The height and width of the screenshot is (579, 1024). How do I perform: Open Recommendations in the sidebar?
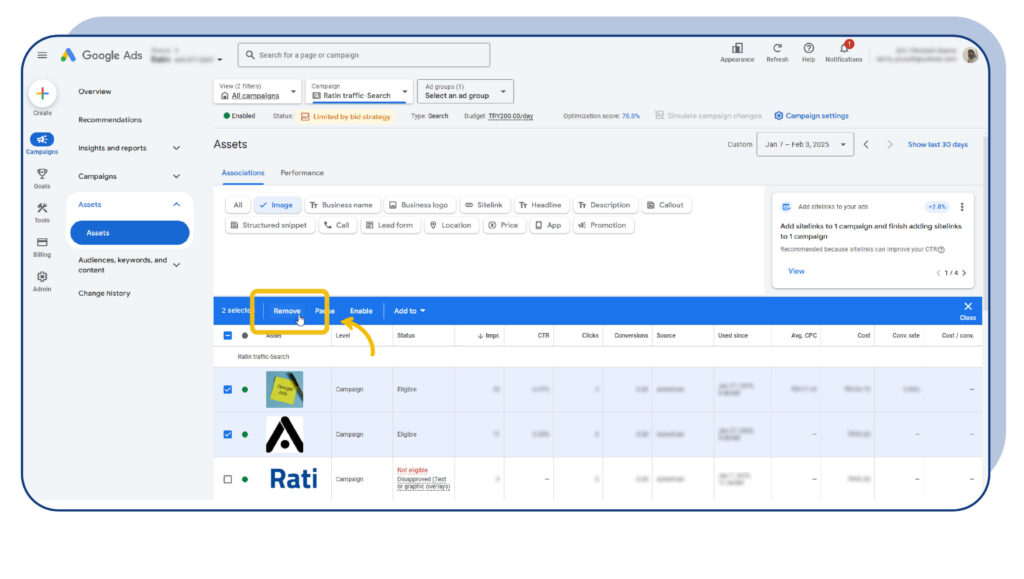[x=110, y=120]
